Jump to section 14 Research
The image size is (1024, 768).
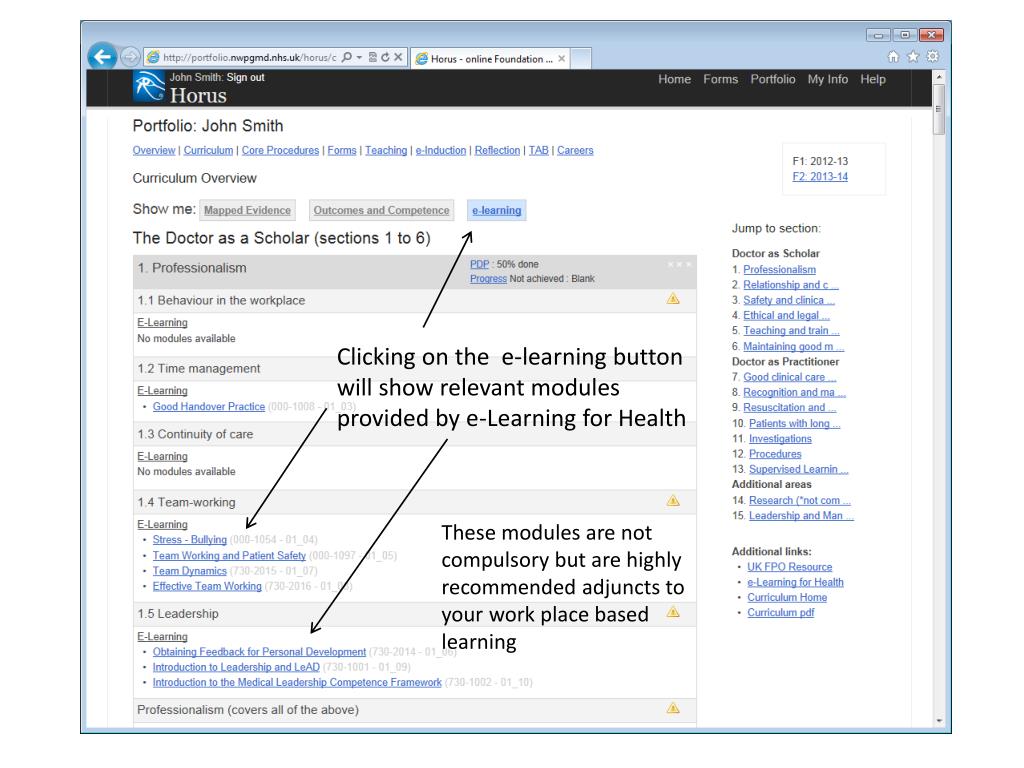click(x=800, y=500)
